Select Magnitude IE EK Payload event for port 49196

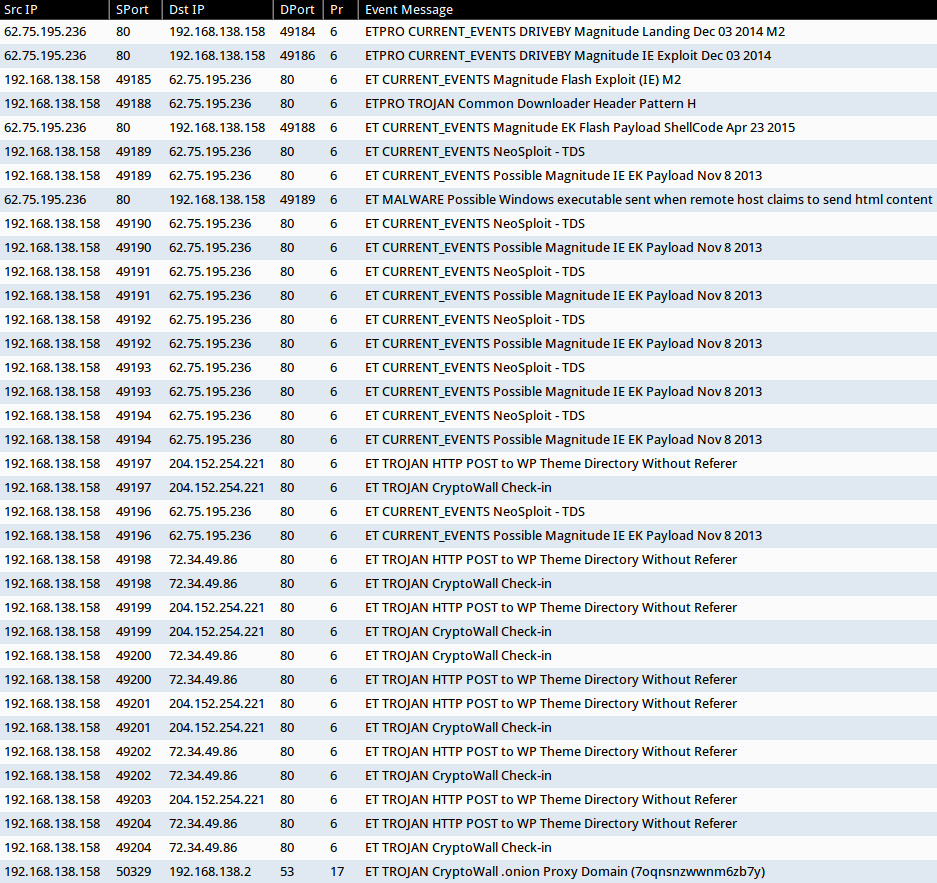pos(468,535)
